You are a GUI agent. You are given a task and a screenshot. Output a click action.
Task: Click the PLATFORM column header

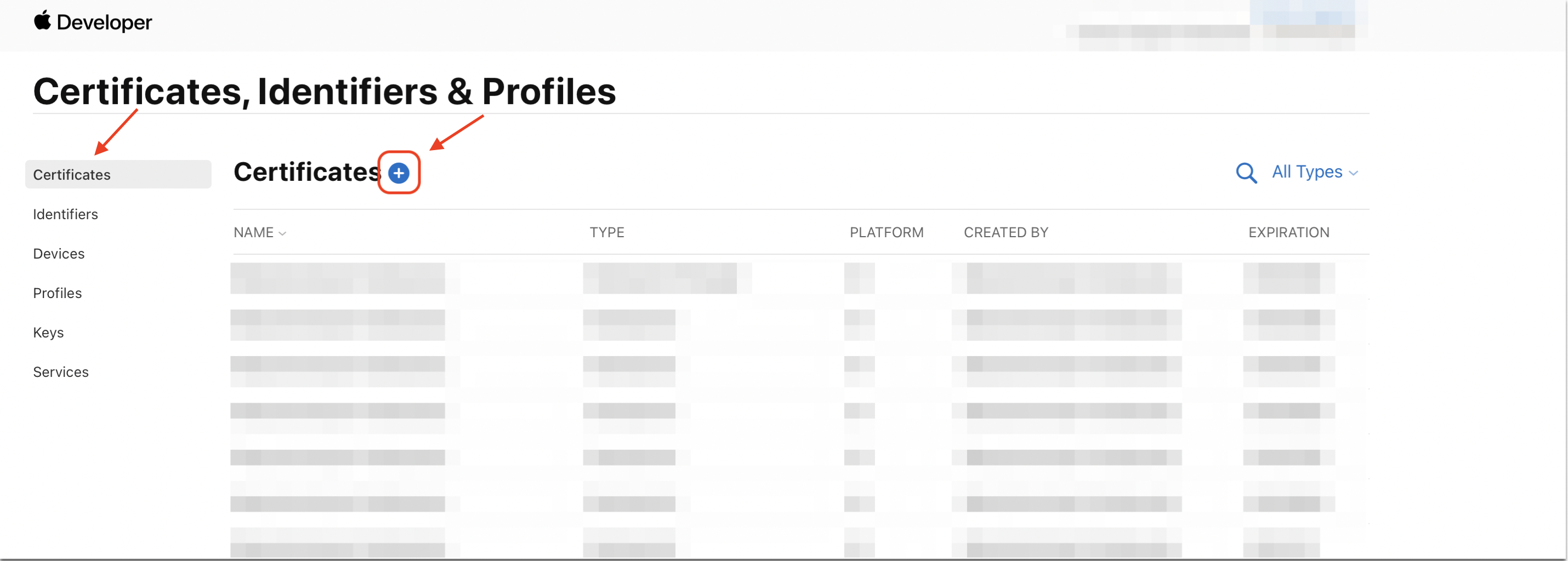coord(887,232)
